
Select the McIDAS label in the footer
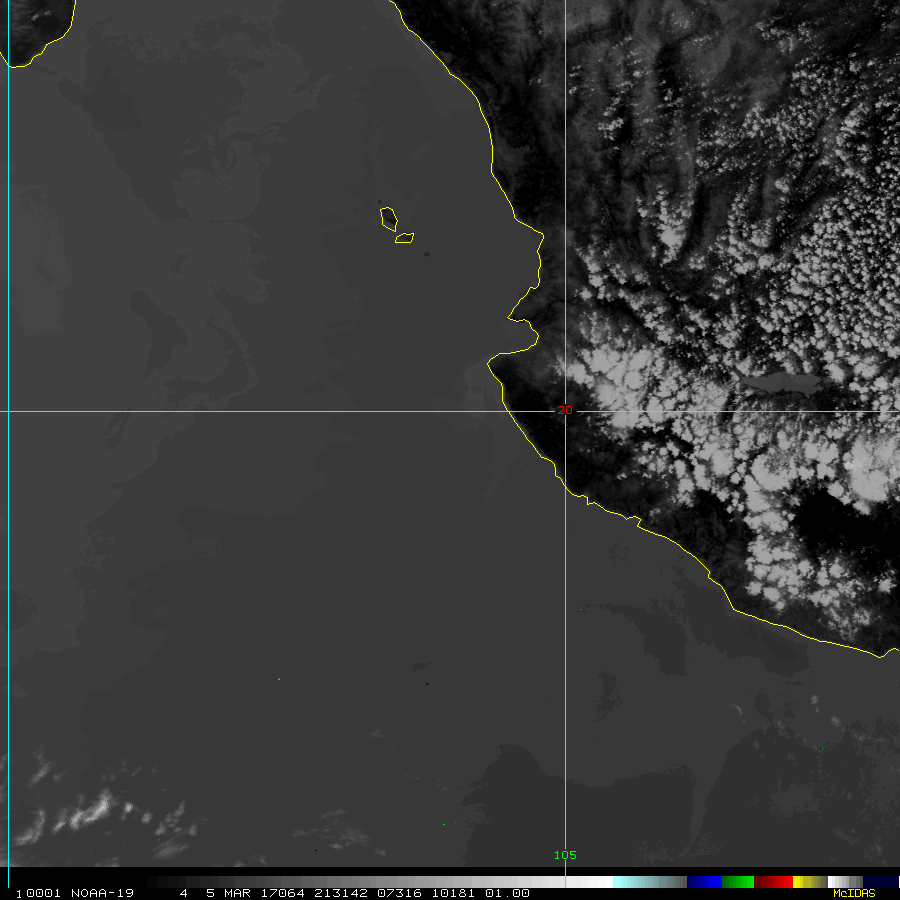tap(854, 893)
